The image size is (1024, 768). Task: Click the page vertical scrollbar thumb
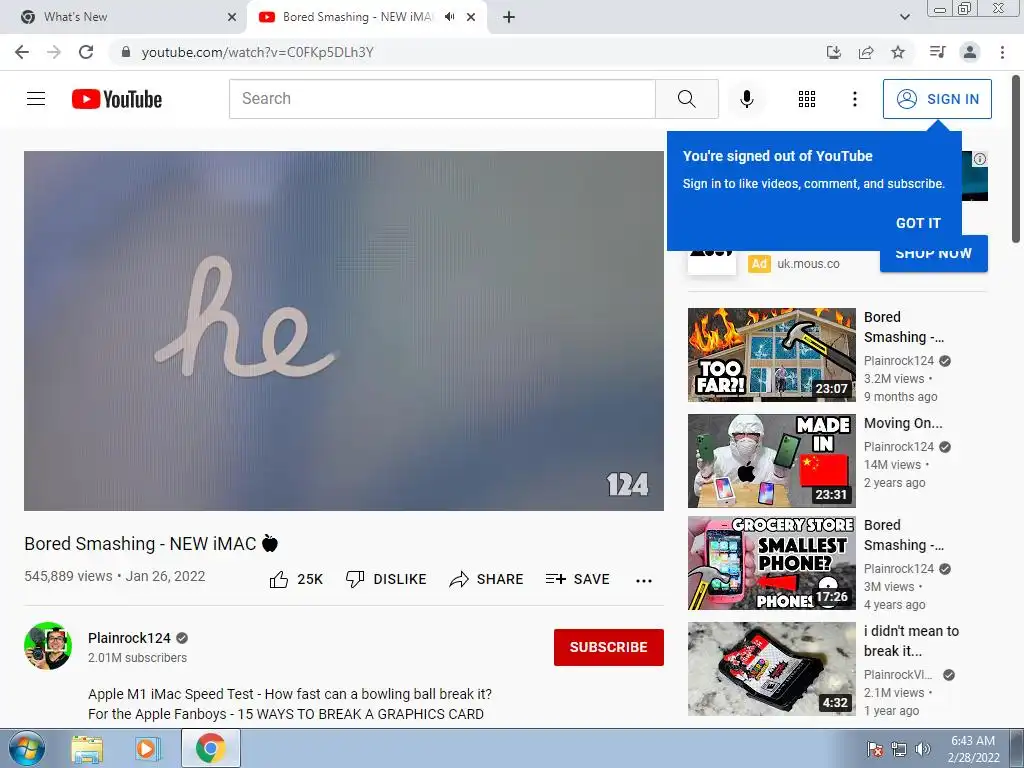coord(1016,160)
